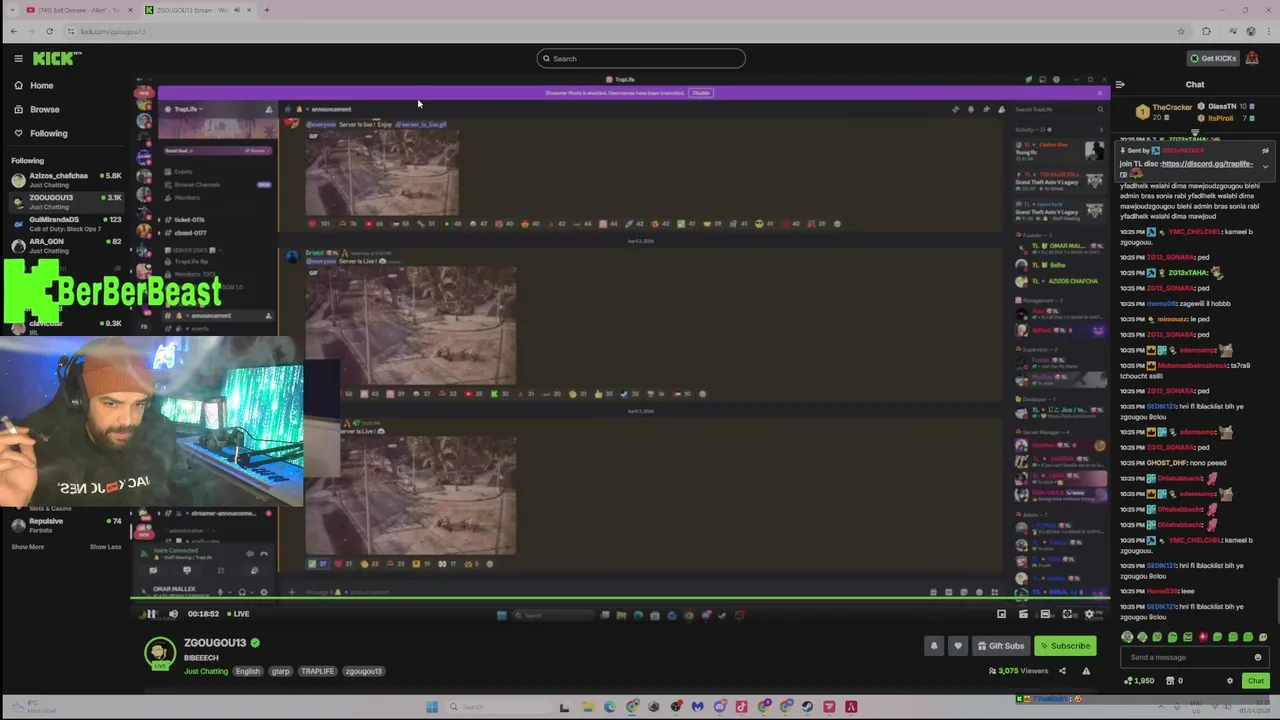This screenshot has width=1280, height=720.
Task: Expand the gifter leaderboard
Action: (x=1195, y=134)
